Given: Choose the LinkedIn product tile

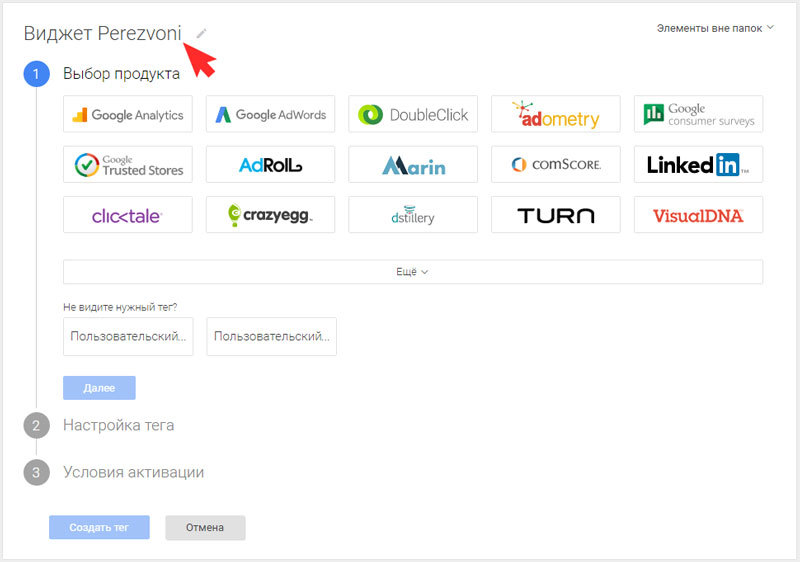Looking at the screenshot, I should pos(698,165).
